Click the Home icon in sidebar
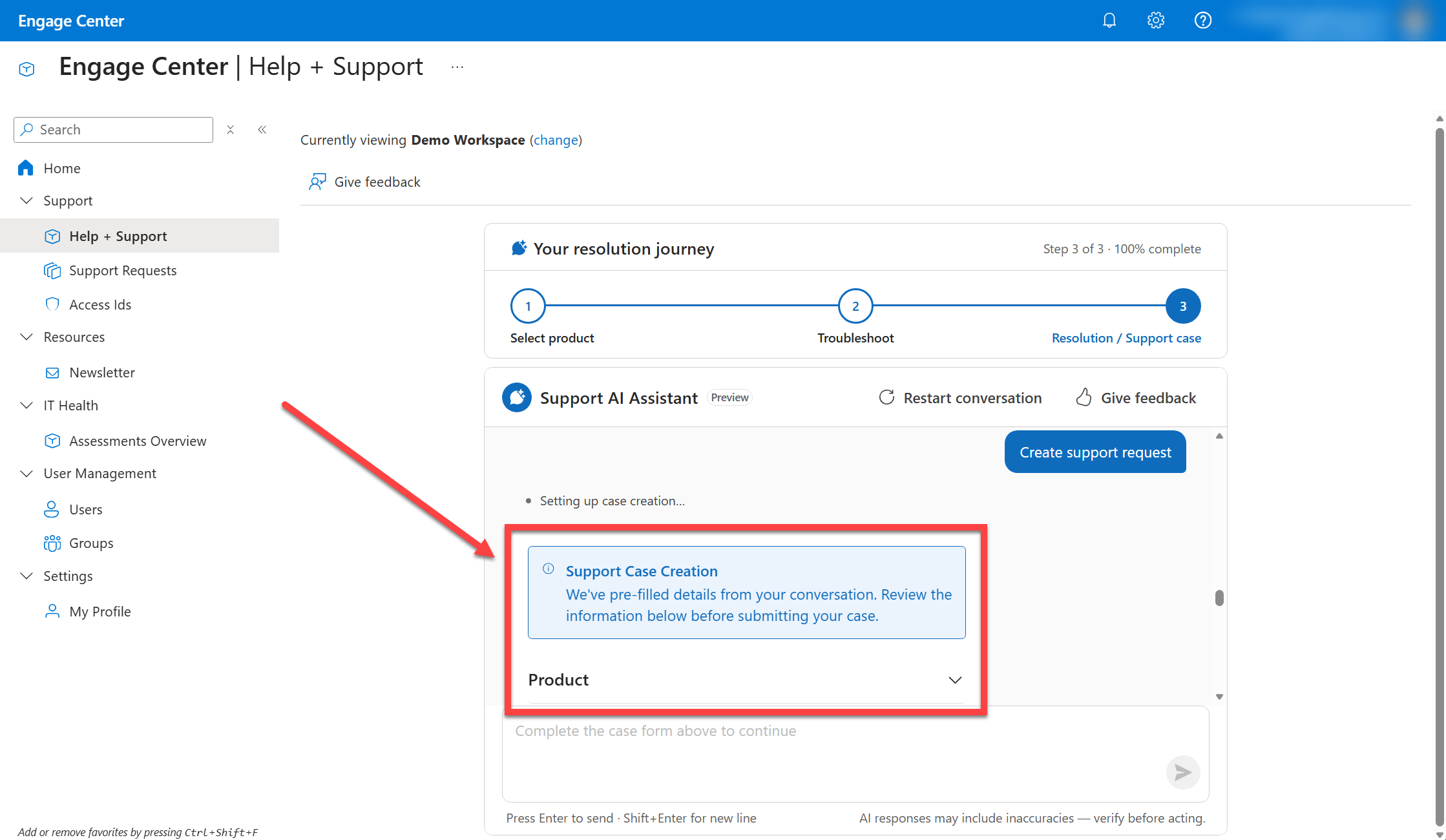Screen dimensions: 1446x840 point(26,168)
